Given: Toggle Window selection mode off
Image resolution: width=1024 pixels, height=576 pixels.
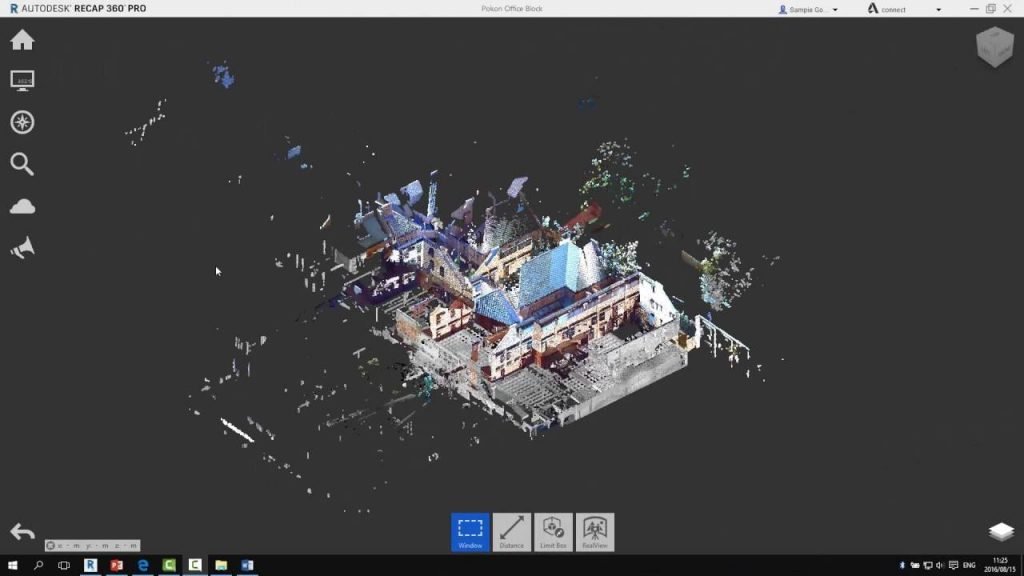Looking at the screenshot, I should 469,532.
